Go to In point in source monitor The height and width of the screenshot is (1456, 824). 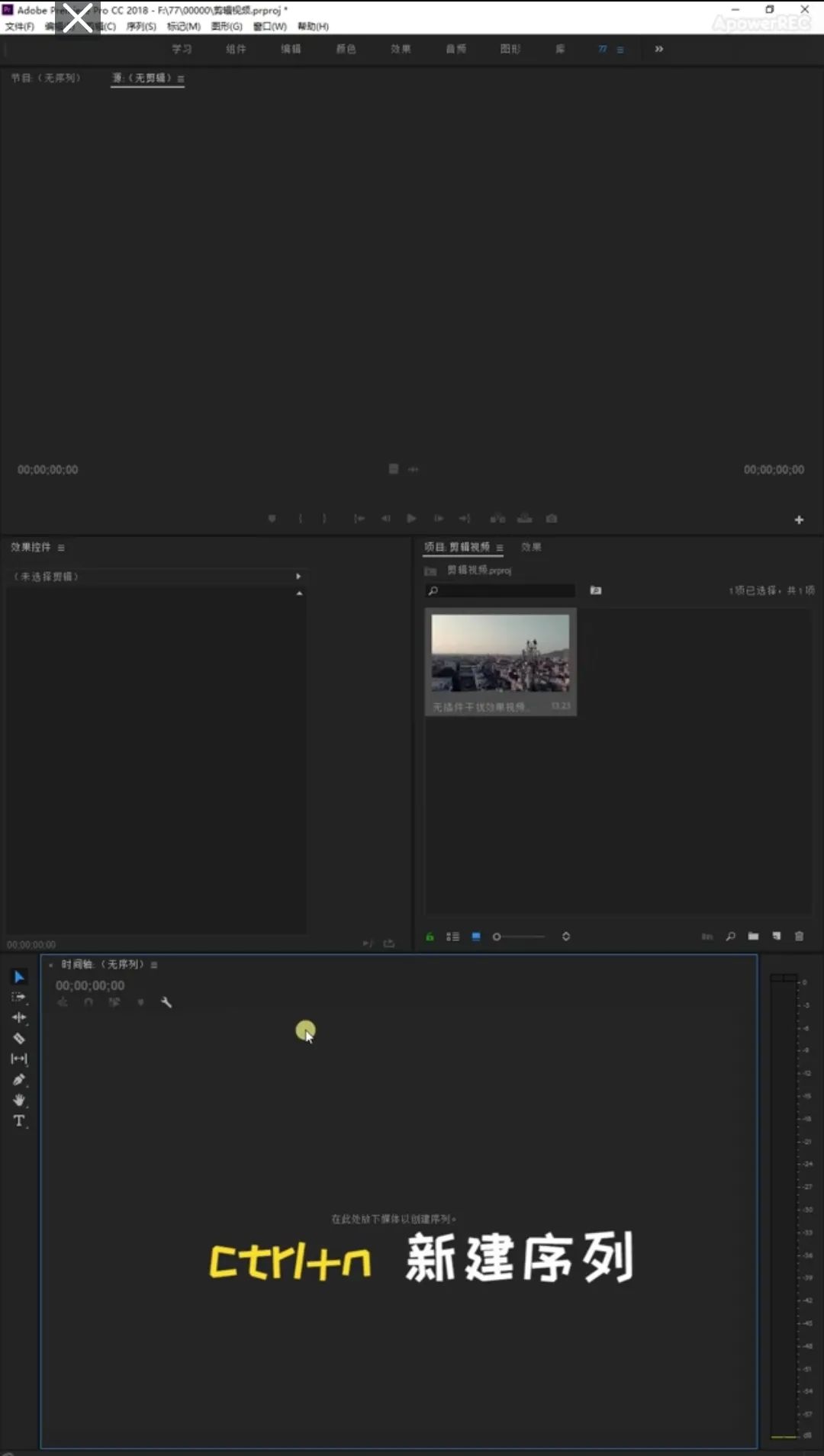(x=359, y=519)
